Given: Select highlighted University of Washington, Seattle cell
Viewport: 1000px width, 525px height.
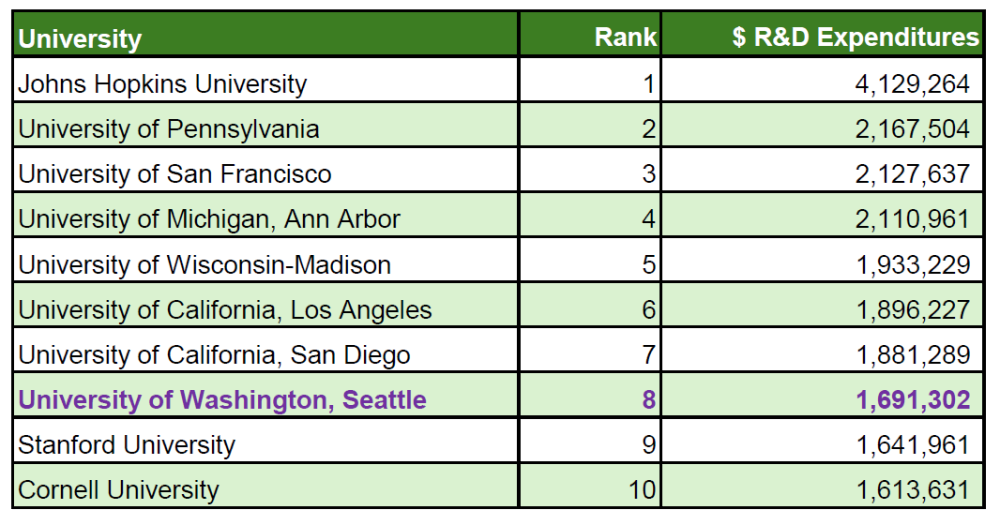Looking at the screenshot, I should [222, 400].
